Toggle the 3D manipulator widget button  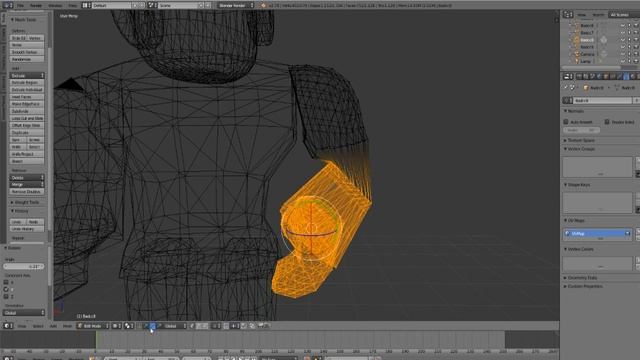140,326
